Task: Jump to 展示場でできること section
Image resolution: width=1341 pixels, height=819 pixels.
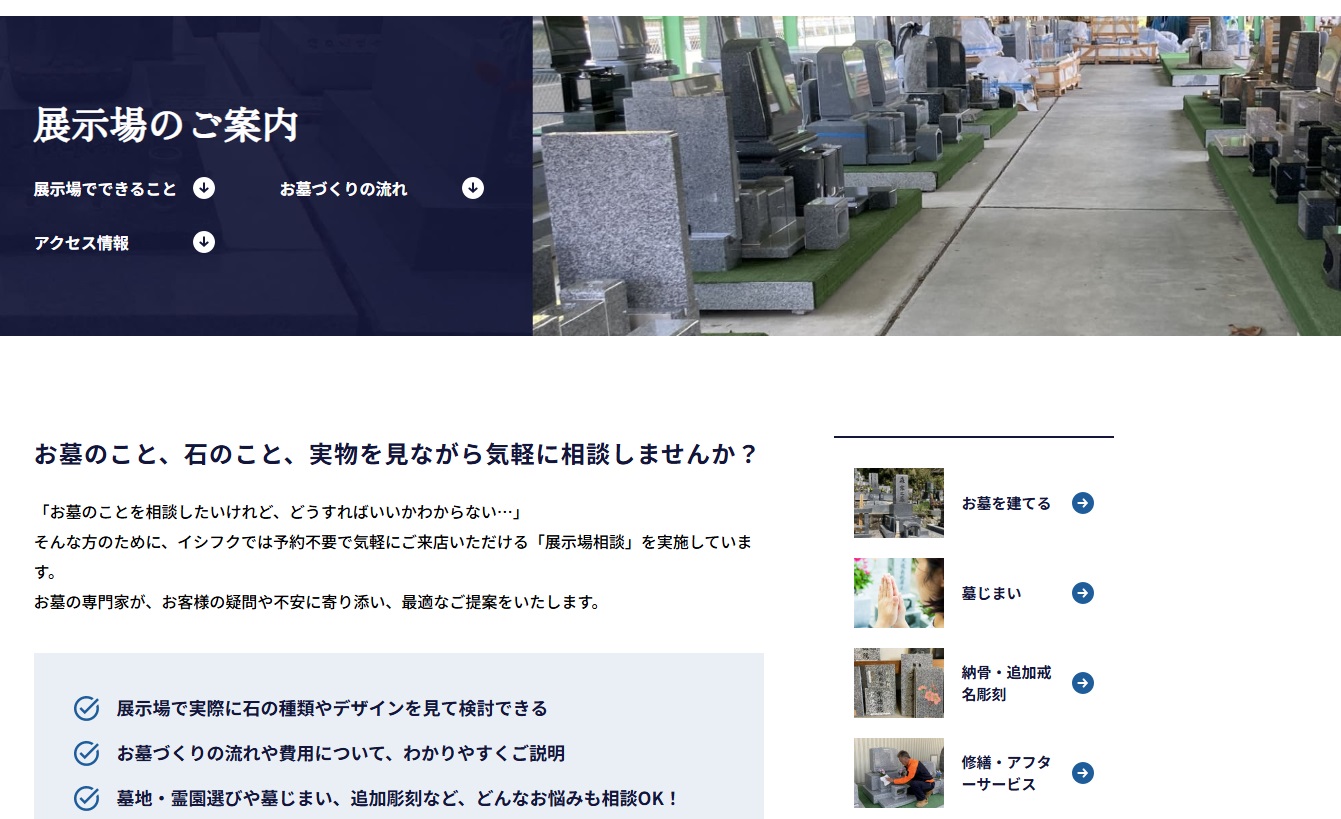Action: point(105,189)
